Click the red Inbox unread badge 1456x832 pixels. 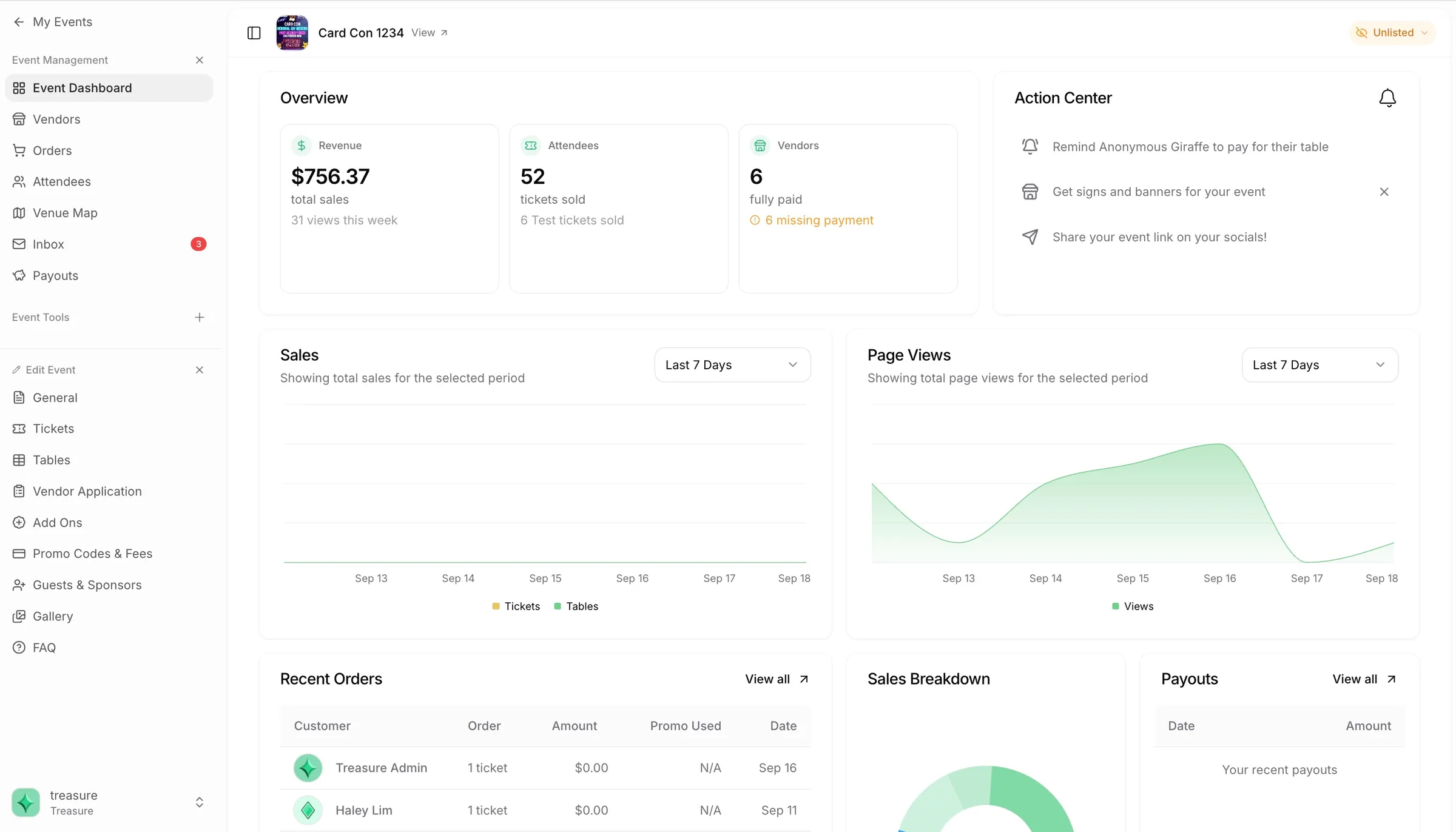[x=198, y=244]
